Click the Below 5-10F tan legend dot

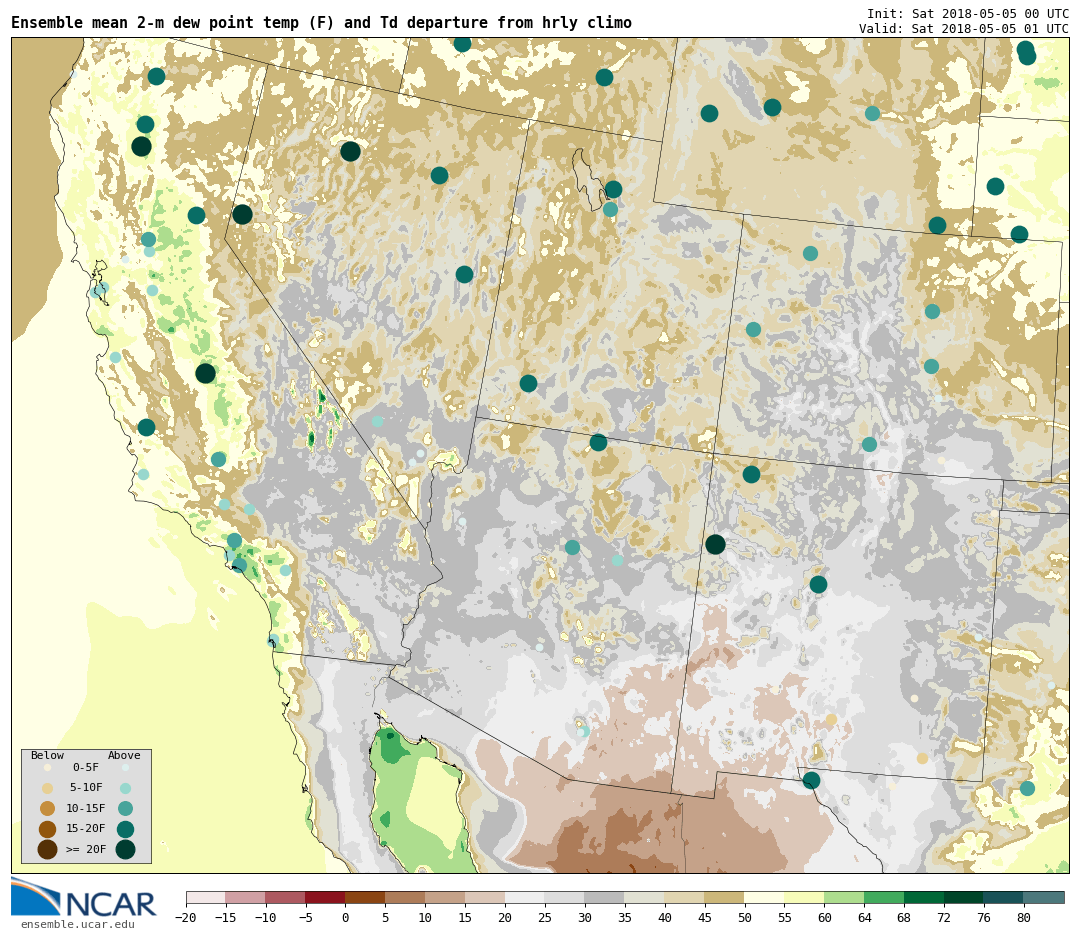[48, 788]
